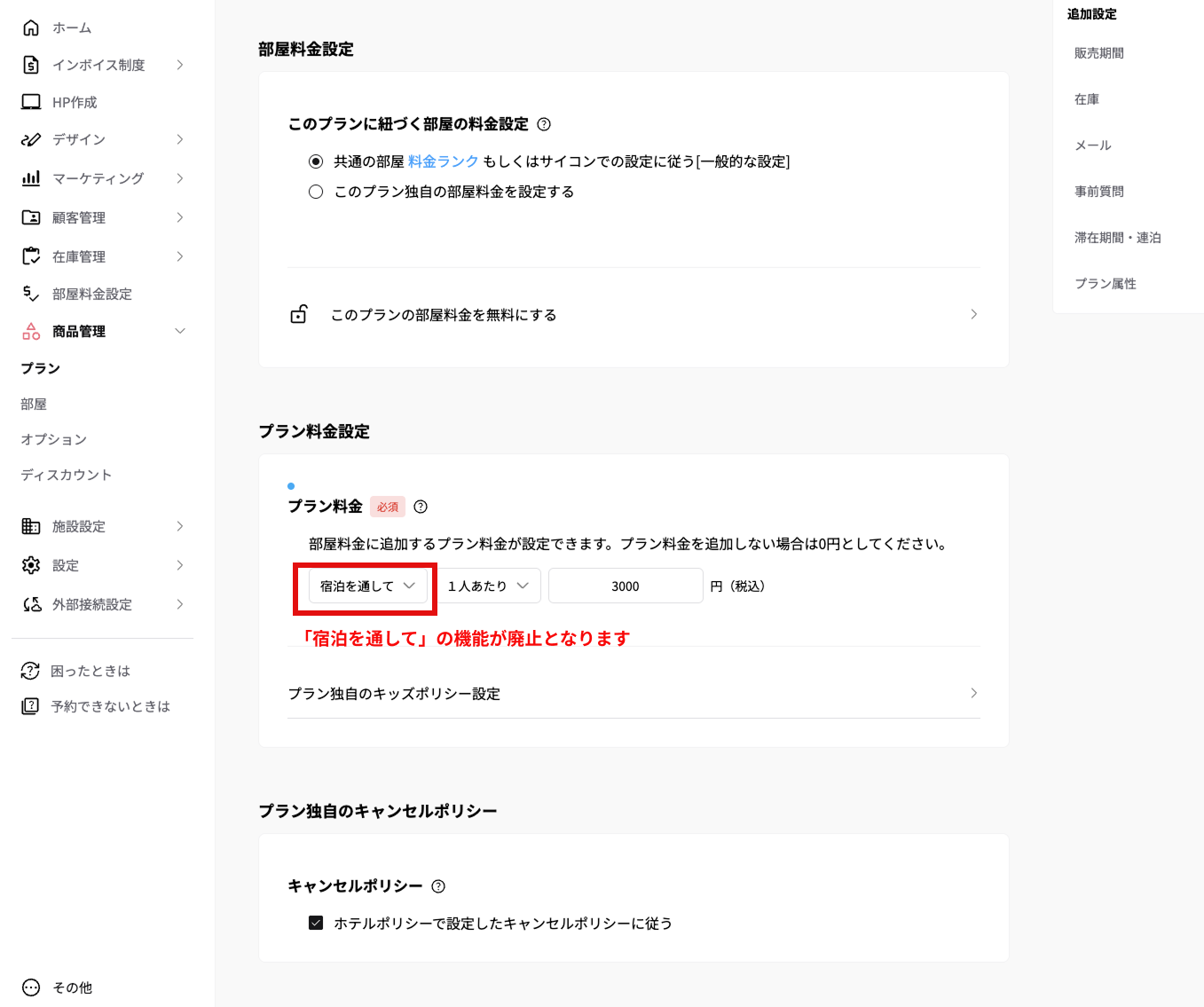Open the 1人あたり dropdown
Image resolution: width=1204 pixels, height=1007 pixels.
click(x=489, y=586)
